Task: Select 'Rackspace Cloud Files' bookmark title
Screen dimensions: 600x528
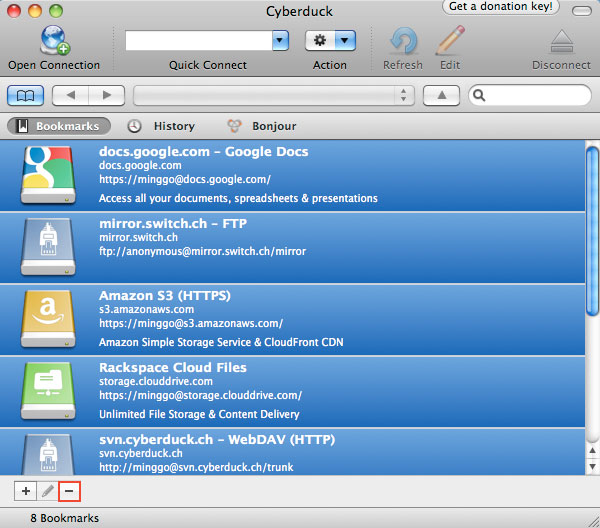Action: (x=173, y=367)
